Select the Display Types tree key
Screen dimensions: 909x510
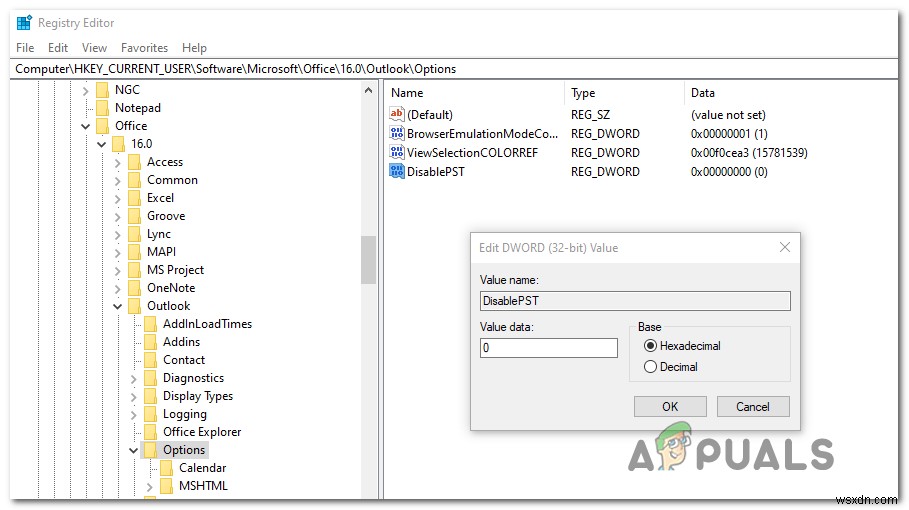click(198, 396)
